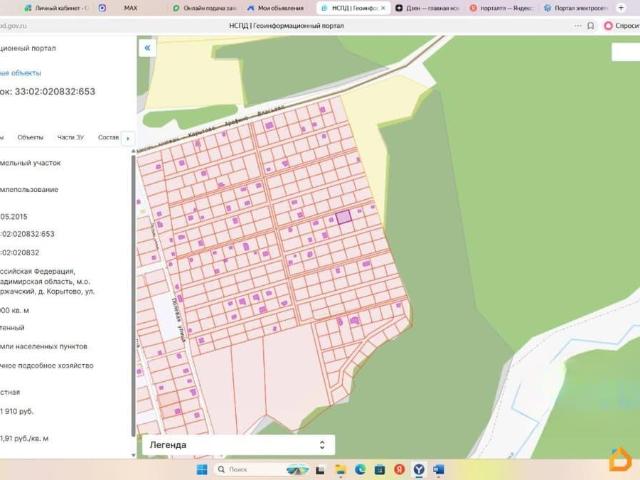Viewport: 640px width, 480px height.
Task: Switch to the 'Личный кабинет' browser tab
Action: tap(56, 8)
